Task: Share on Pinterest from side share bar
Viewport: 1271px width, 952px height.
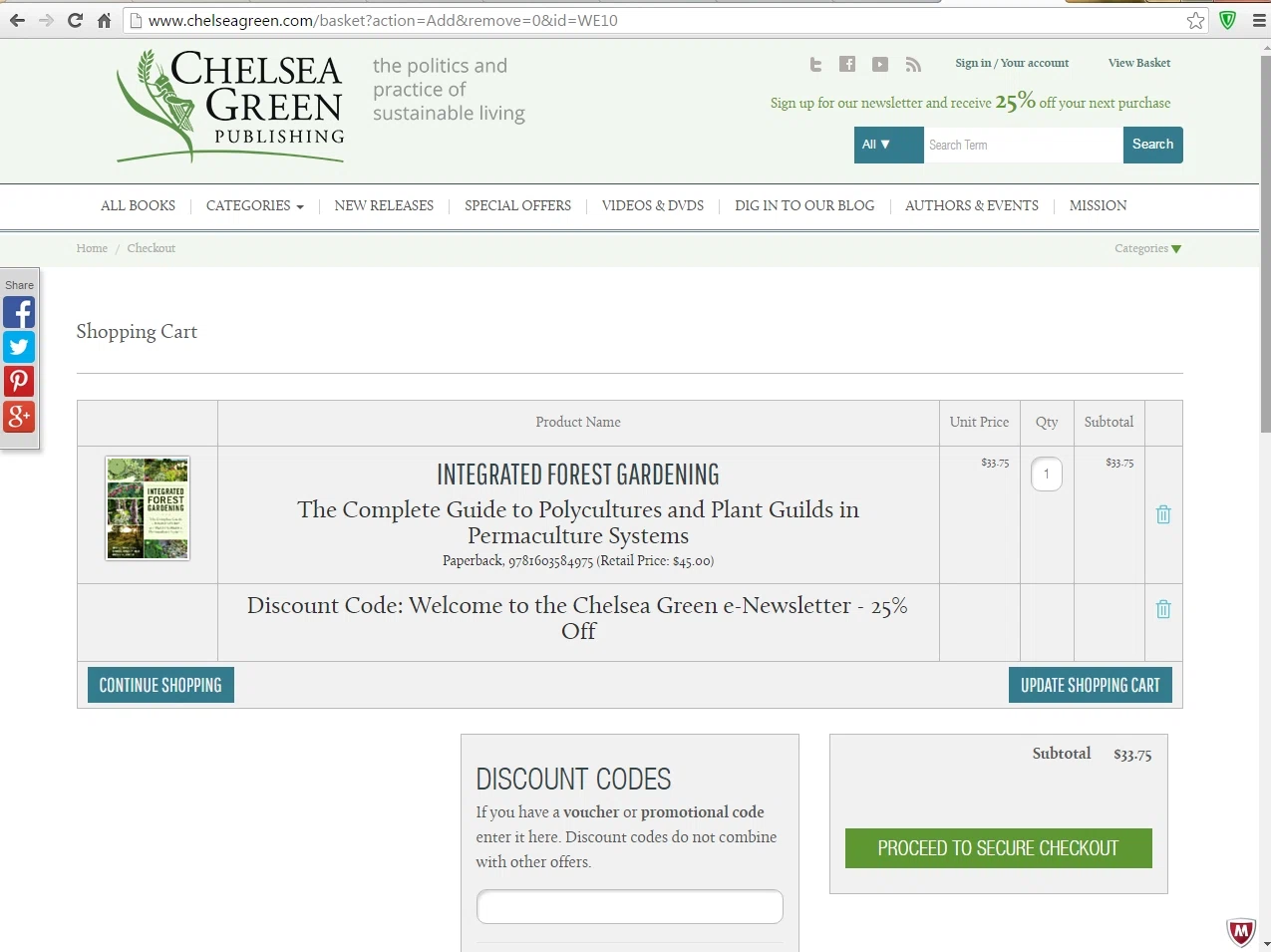Action: (19, 381)
